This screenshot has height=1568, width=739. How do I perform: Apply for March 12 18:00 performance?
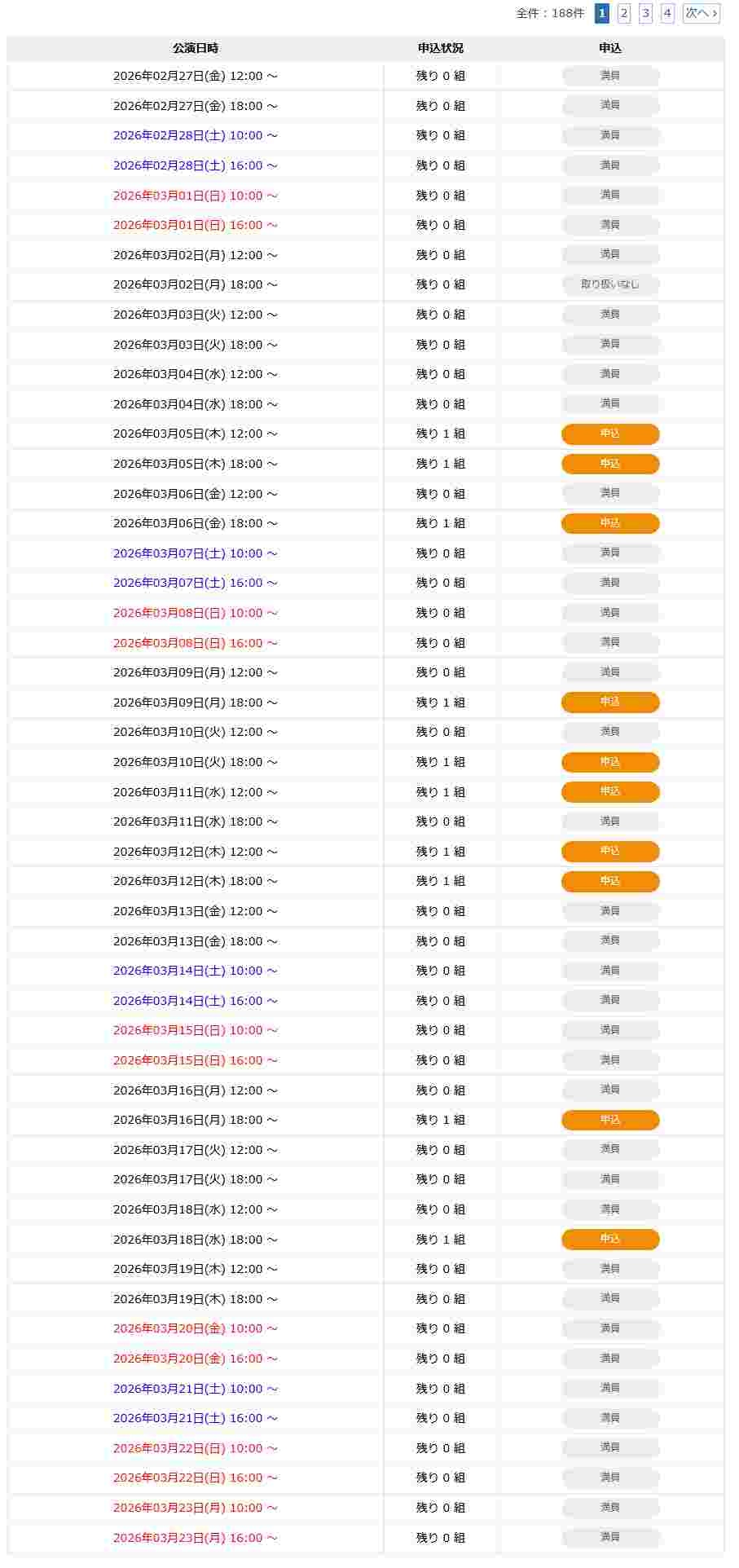pos(610,881)
